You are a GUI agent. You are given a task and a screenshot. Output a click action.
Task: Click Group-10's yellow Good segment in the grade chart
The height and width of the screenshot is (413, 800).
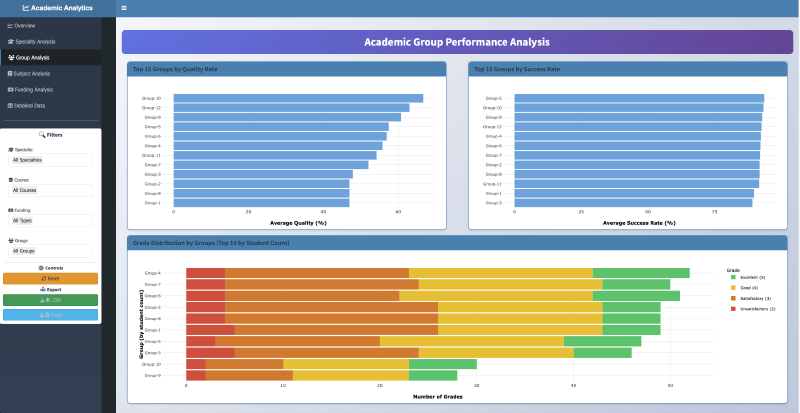click(346, 364)
